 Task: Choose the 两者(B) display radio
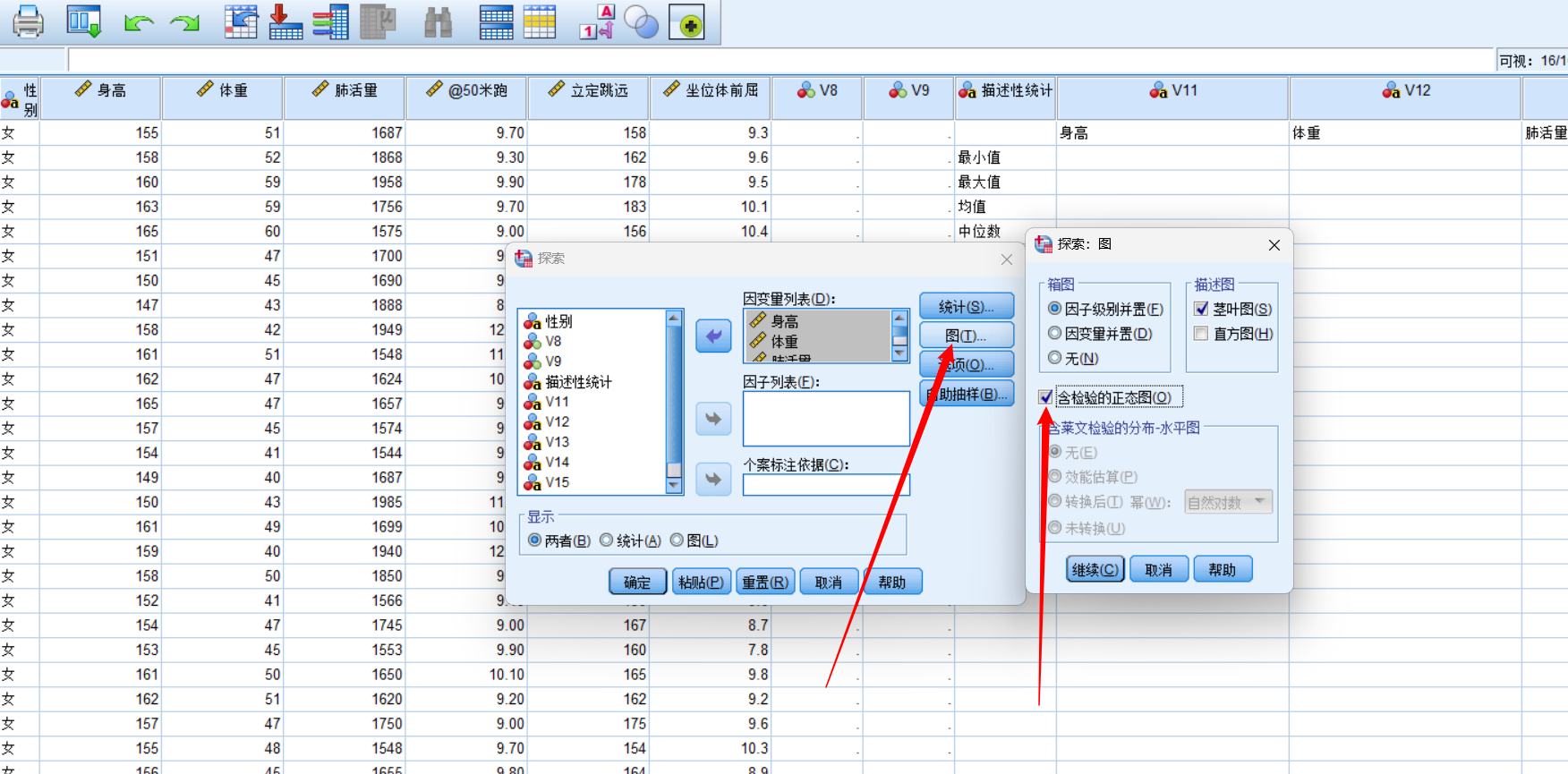click(x=534, y=540)
